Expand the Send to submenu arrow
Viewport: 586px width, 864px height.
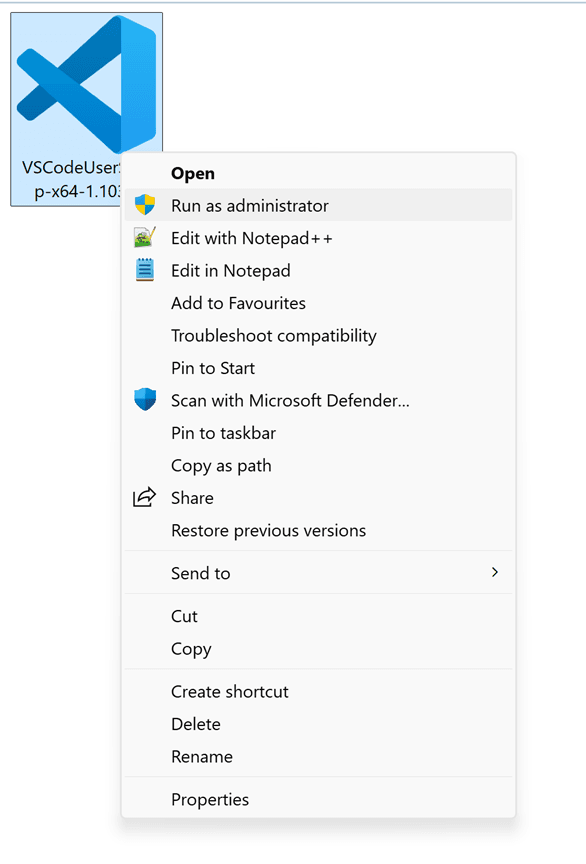pyautogui.click(x=494, y=573)
